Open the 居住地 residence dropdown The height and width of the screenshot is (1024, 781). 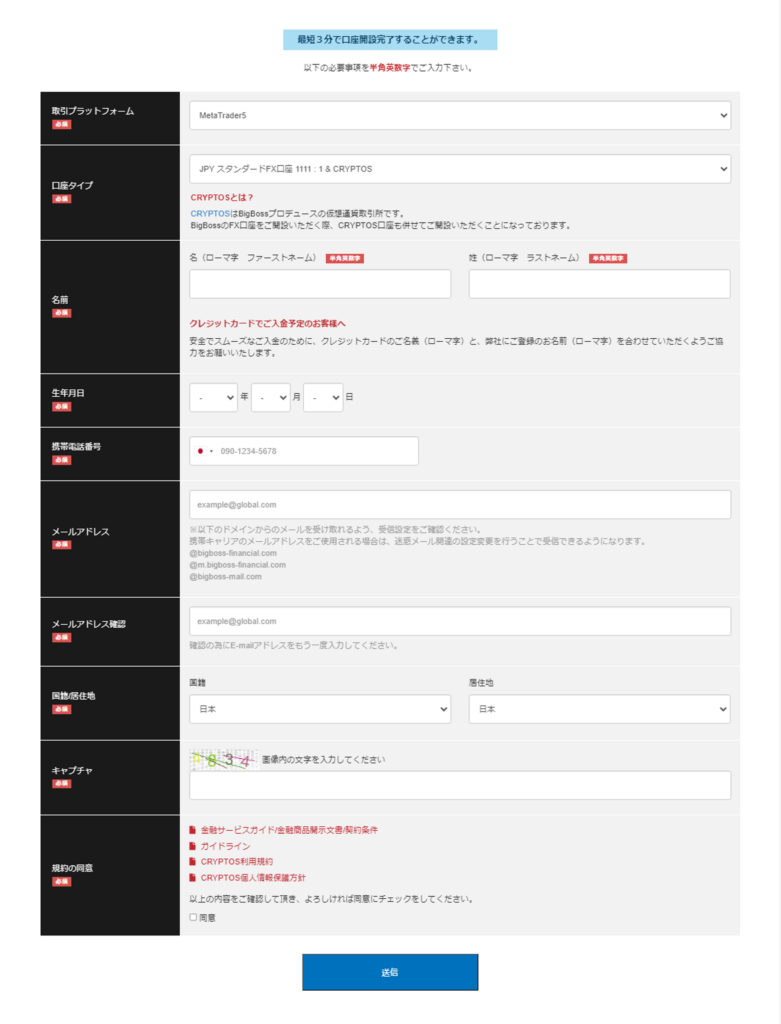pos(599,709)
